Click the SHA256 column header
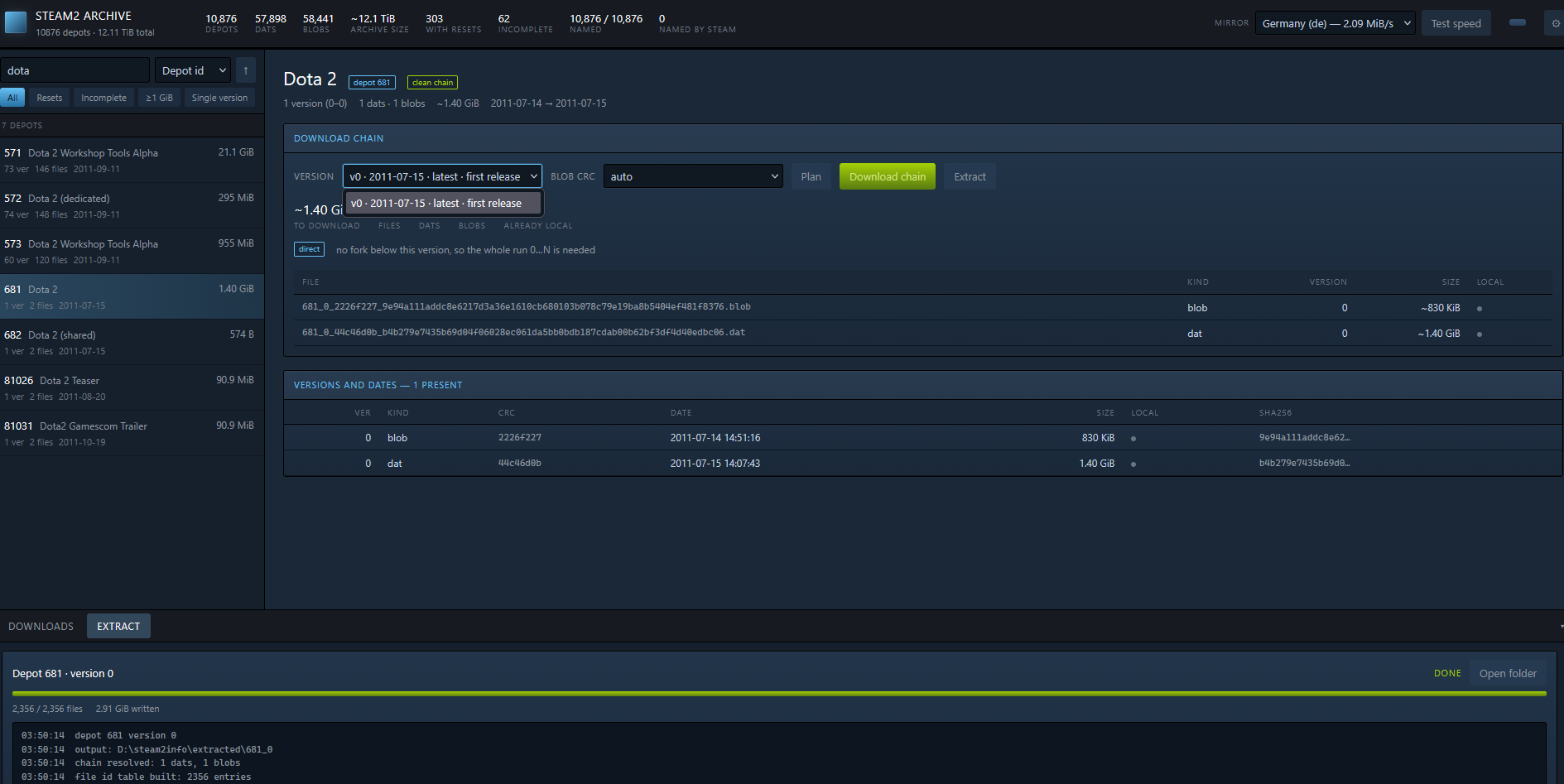The image size is (1564, 784). pos(1275,413)
